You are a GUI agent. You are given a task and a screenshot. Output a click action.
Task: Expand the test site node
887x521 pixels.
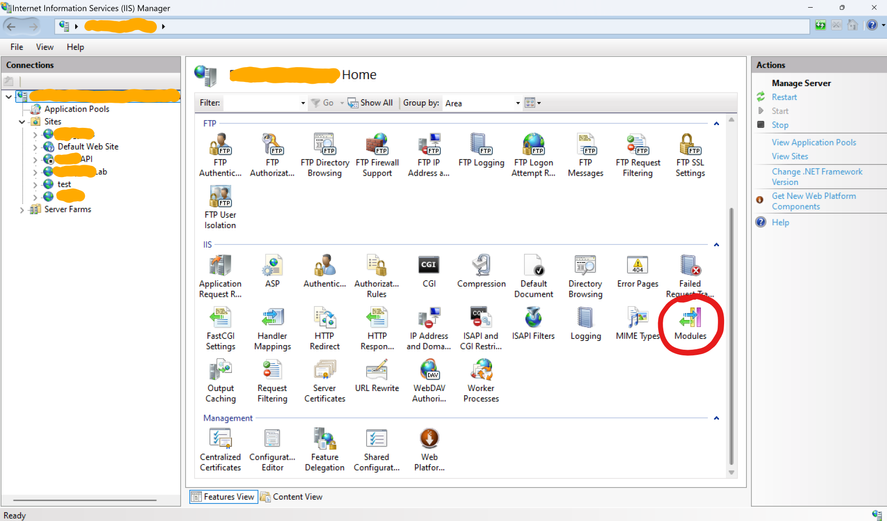[x=35, y=185]
